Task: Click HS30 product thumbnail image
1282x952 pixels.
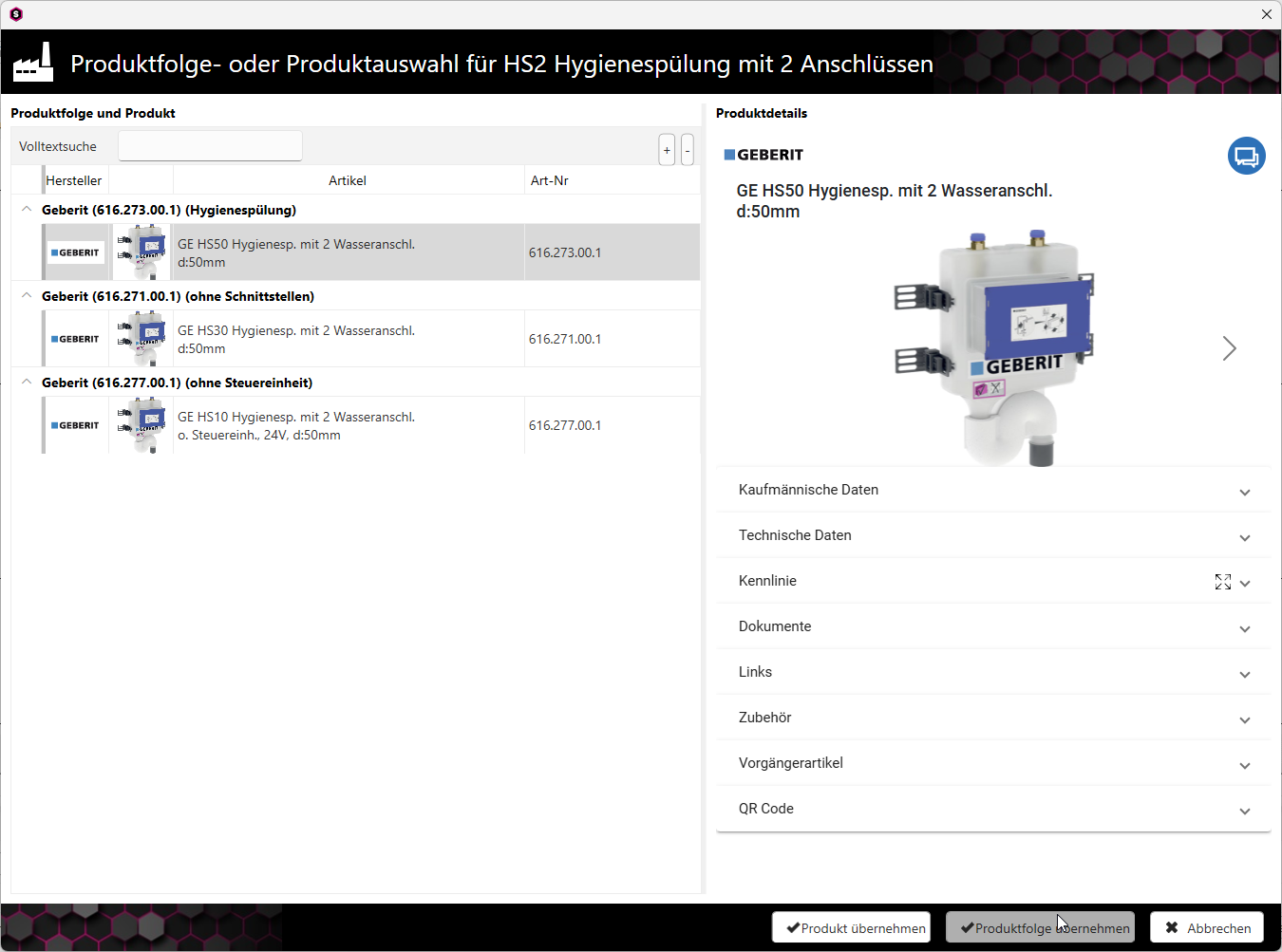Action: (141, 339)
